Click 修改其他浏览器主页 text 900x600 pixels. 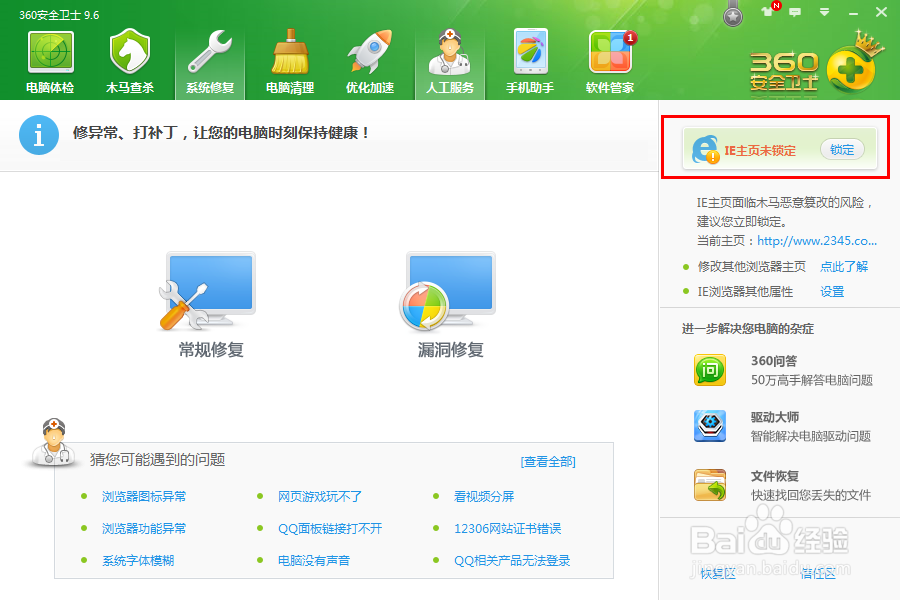tap(752, 266)
